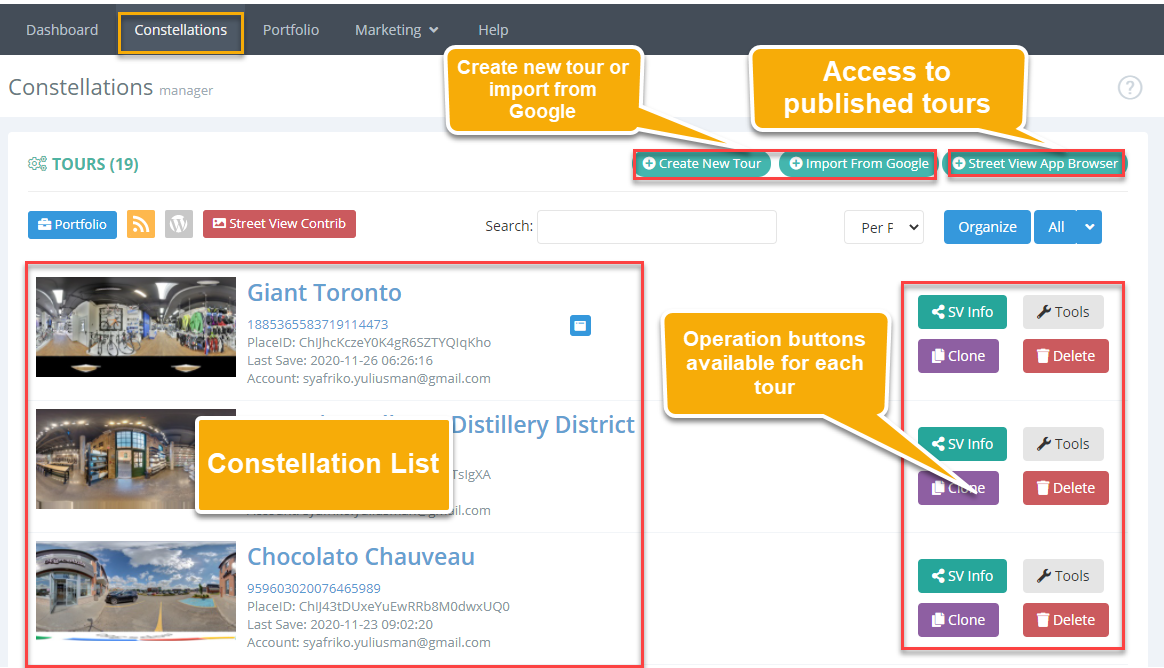This screenshot has width=1164, height=668.
Task: Focus the Search input field
Action: [x=657, y=227]
